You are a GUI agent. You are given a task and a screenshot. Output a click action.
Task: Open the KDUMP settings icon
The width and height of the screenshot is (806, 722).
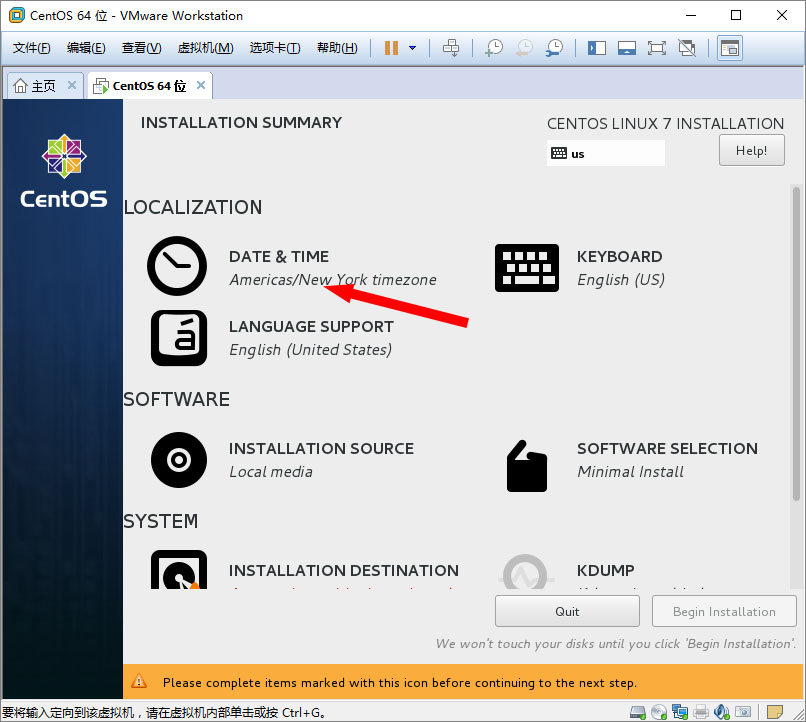coord(527,574)
